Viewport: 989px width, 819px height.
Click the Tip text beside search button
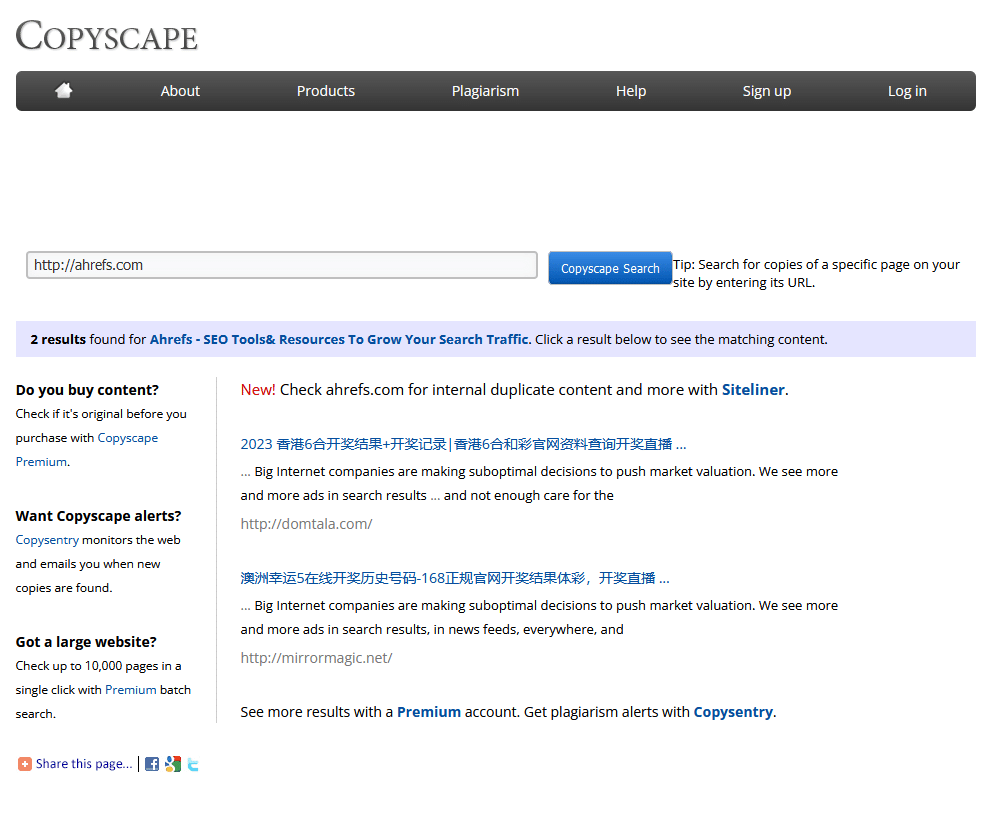tap(816, 273)
